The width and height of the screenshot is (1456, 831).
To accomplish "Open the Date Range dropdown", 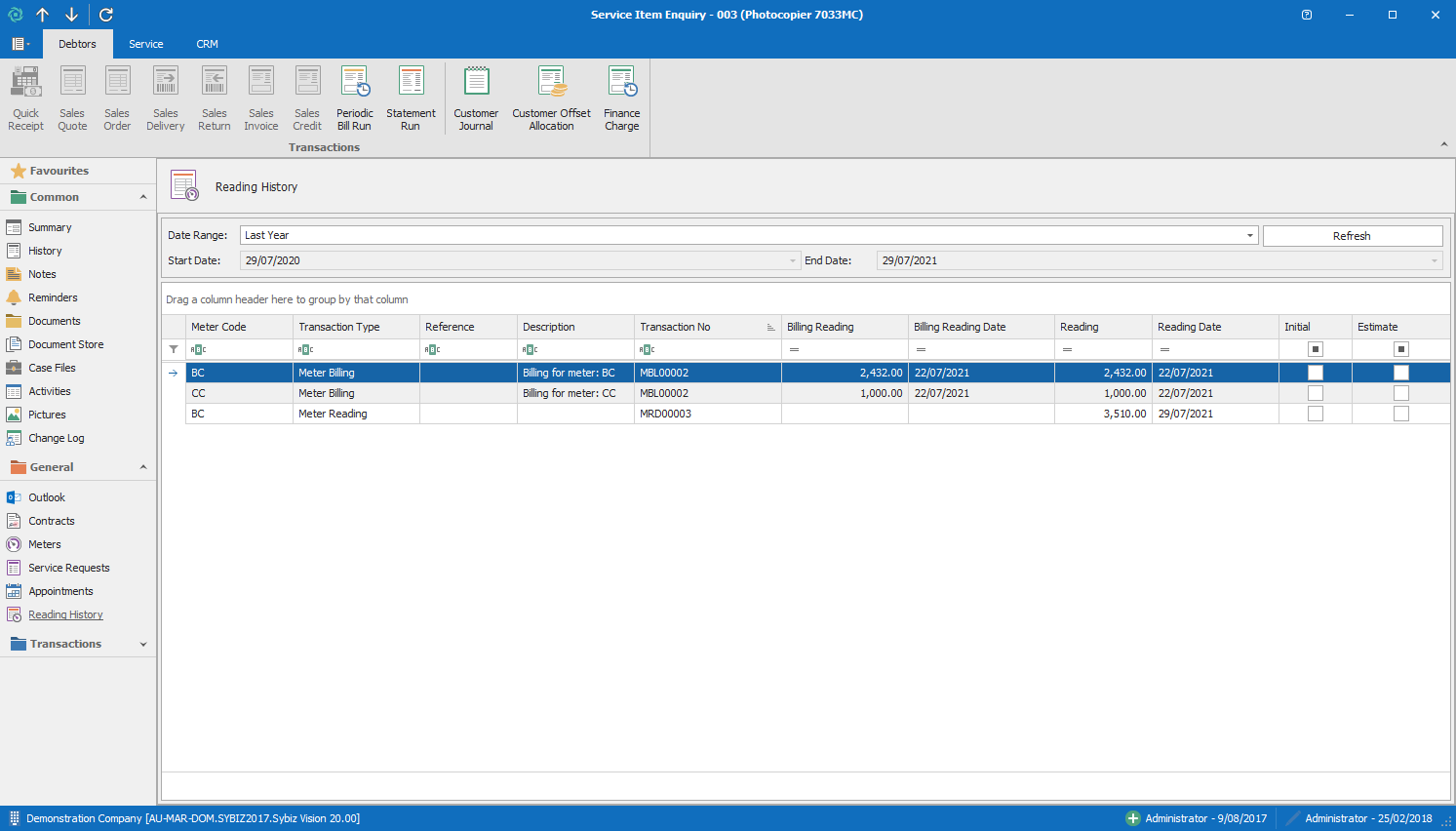I will coord(1249,235).
